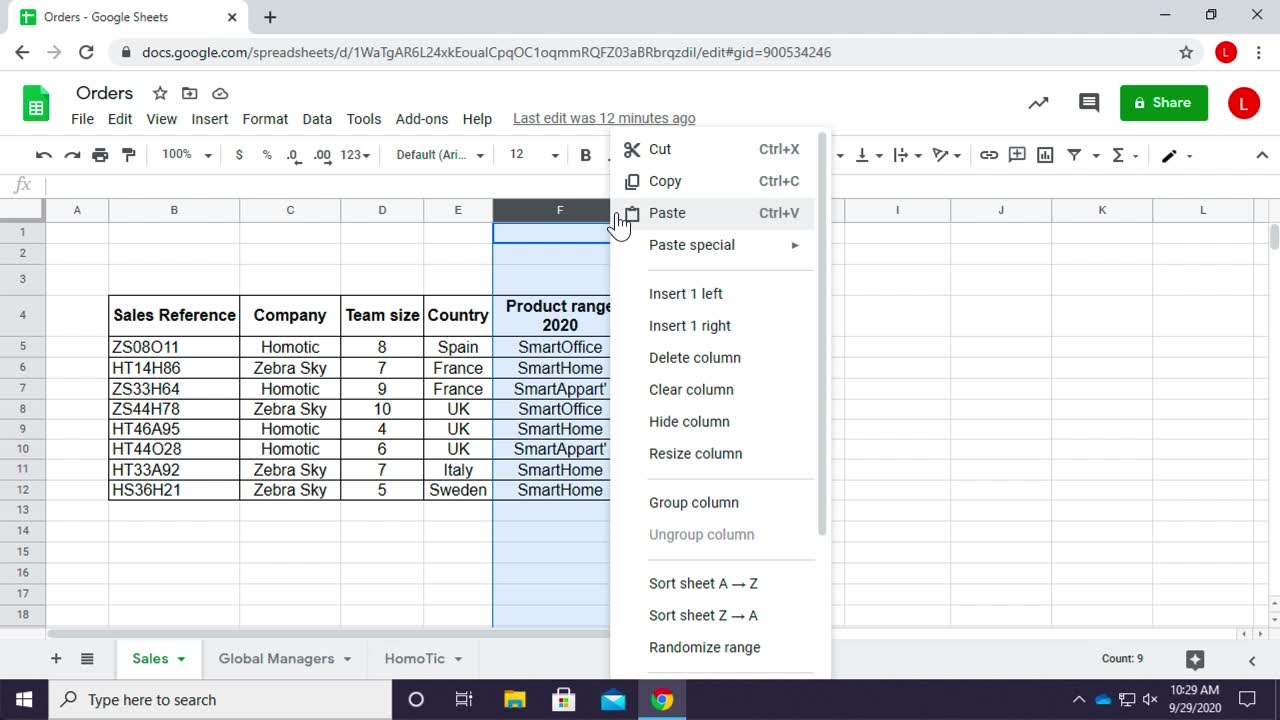Click the print icon

[x=100, y=155]
